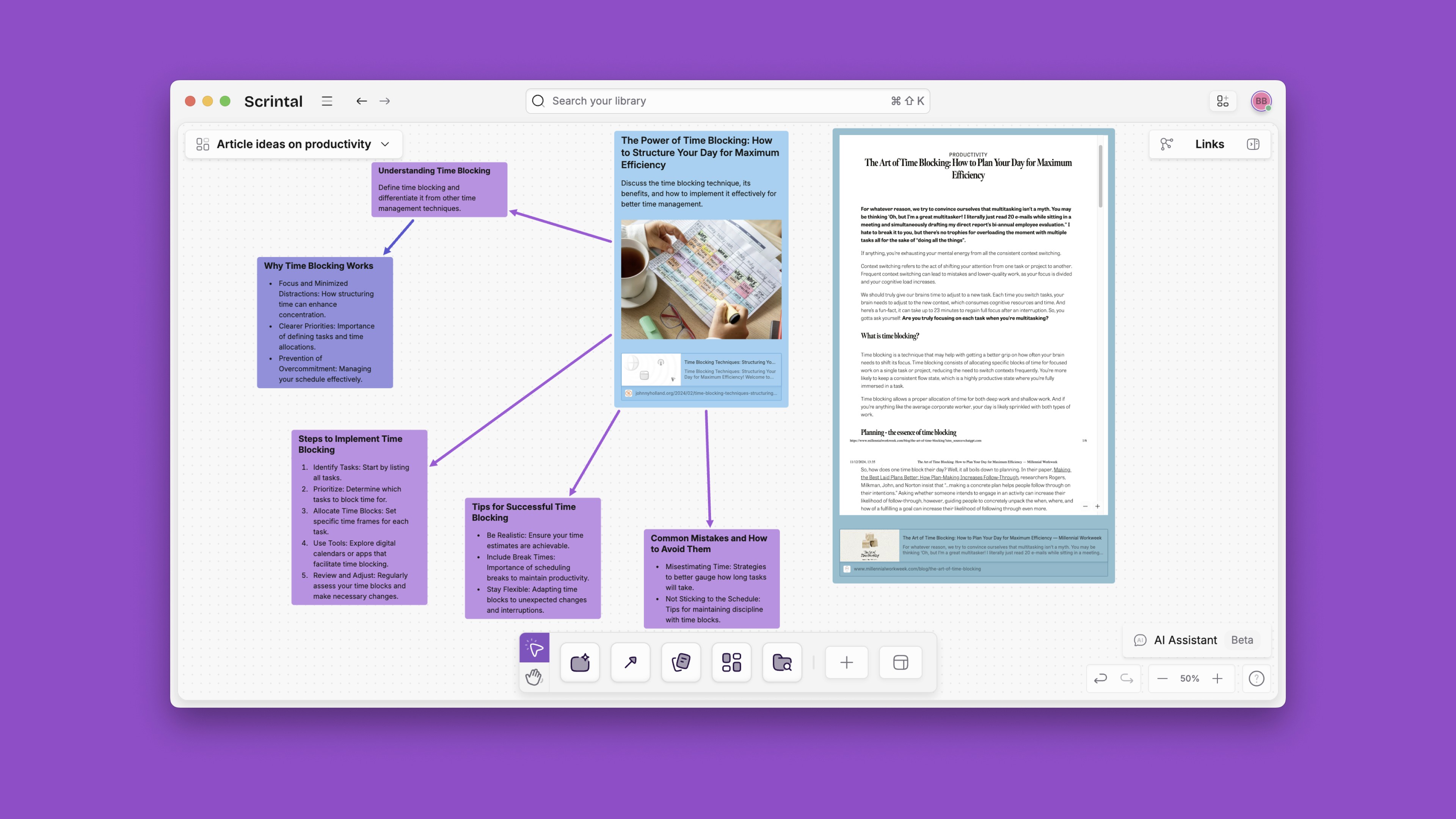Select the arrow connector tool
This screenshot has height=819, width=1456.
(x=630, y=662)
